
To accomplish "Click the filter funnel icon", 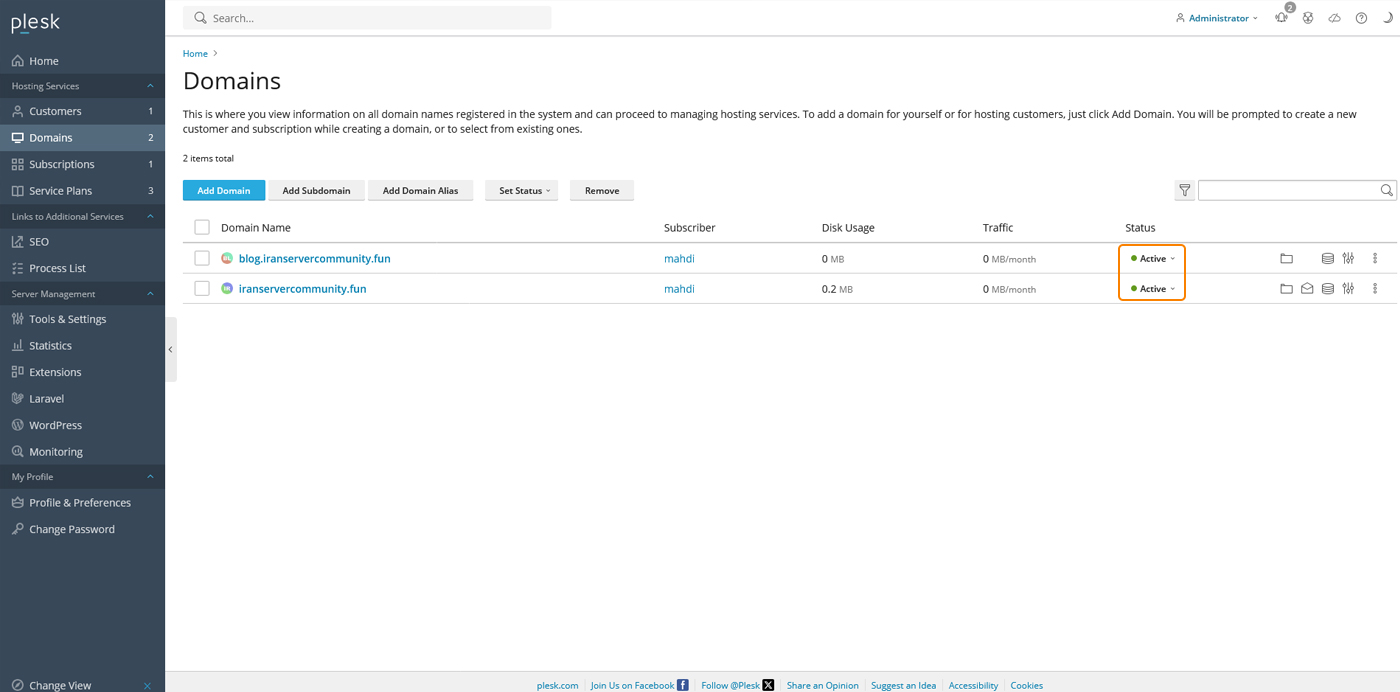I will (1184, 190).
